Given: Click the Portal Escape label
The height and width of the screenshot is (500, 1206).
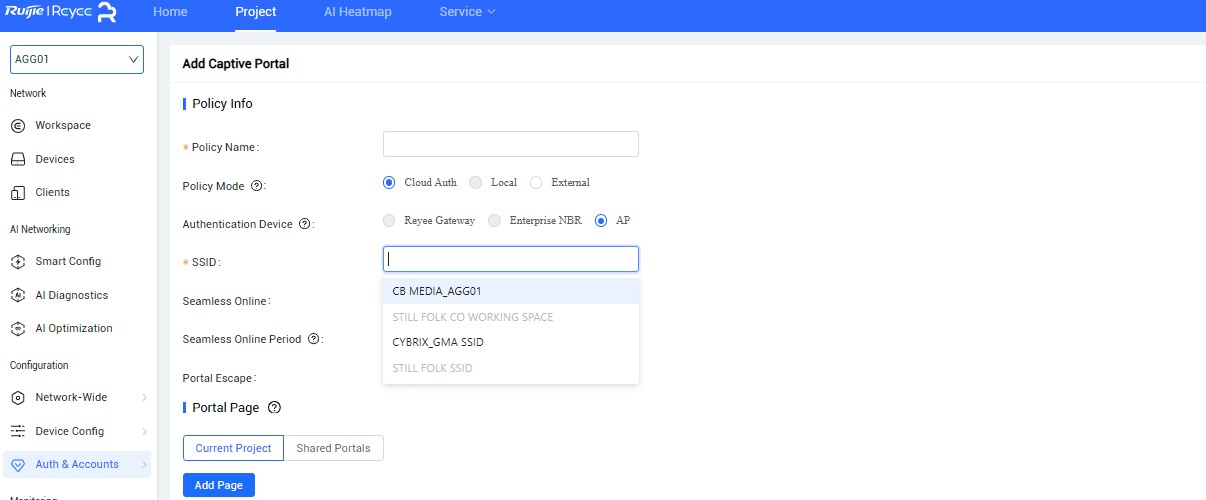Looking at the screenshot, I should tap(220, 378).
